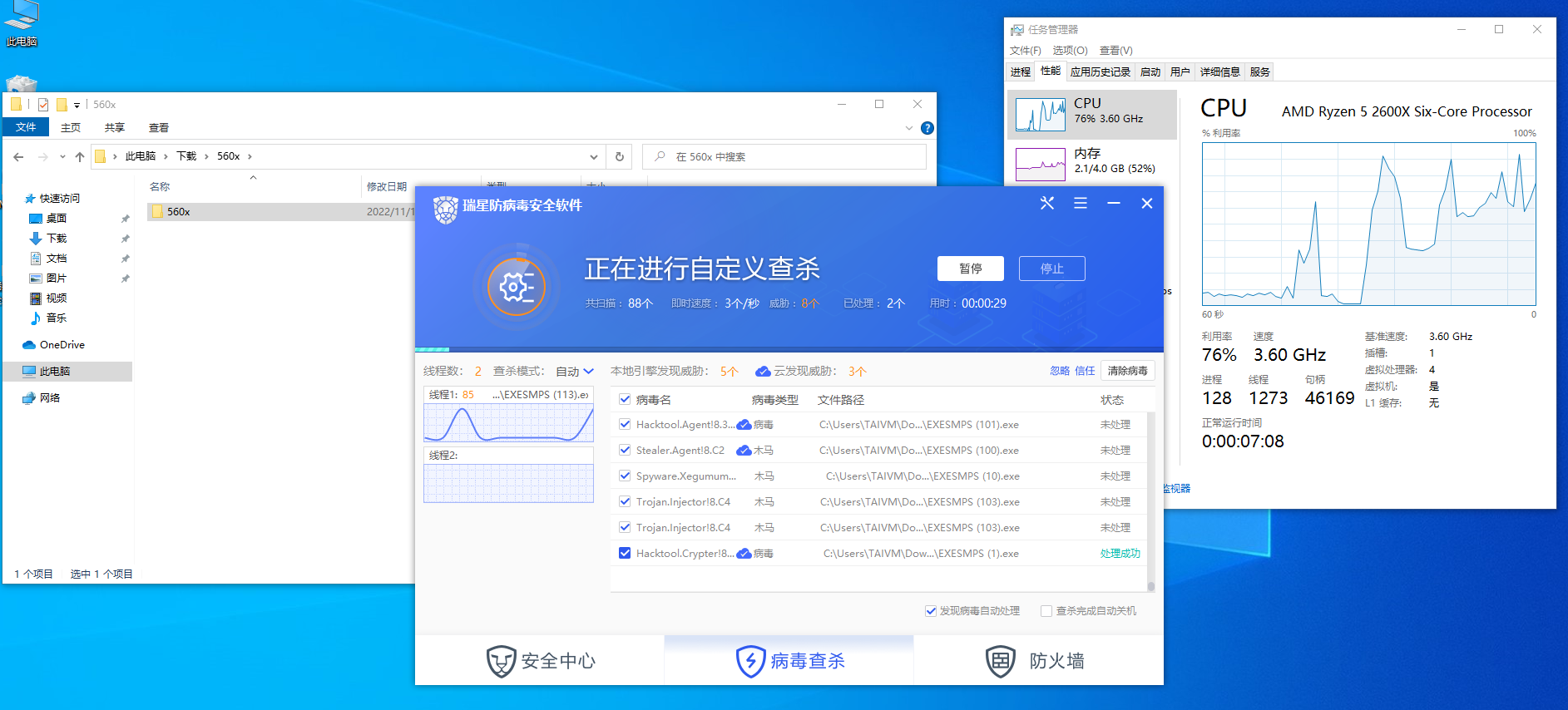The height and width of the screenshot is (710, 1568).
Task: Go back in File Explorer
Action: [18, 156]
